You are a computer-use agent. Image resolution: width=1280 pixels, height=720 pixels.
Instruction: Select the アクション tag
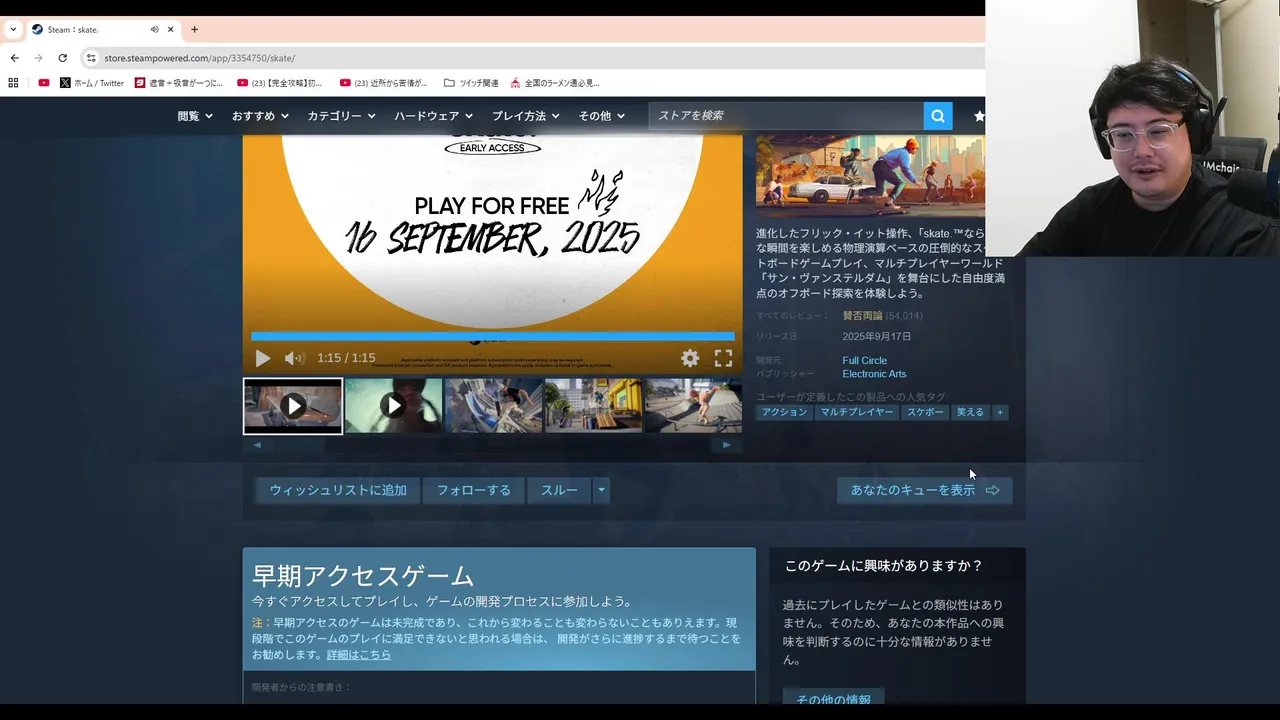(784, 412)
